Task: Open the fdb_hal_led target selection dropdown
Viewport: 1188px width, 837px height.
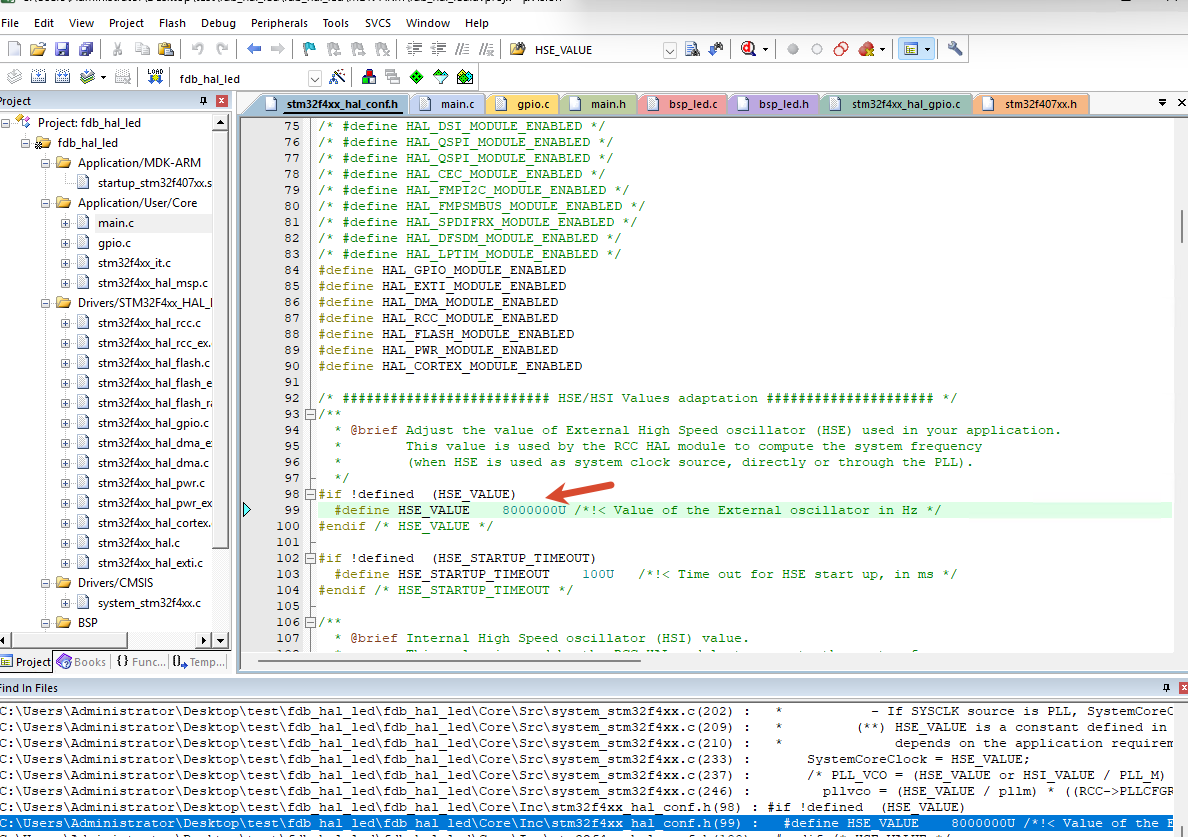Action: pos(315,78)
